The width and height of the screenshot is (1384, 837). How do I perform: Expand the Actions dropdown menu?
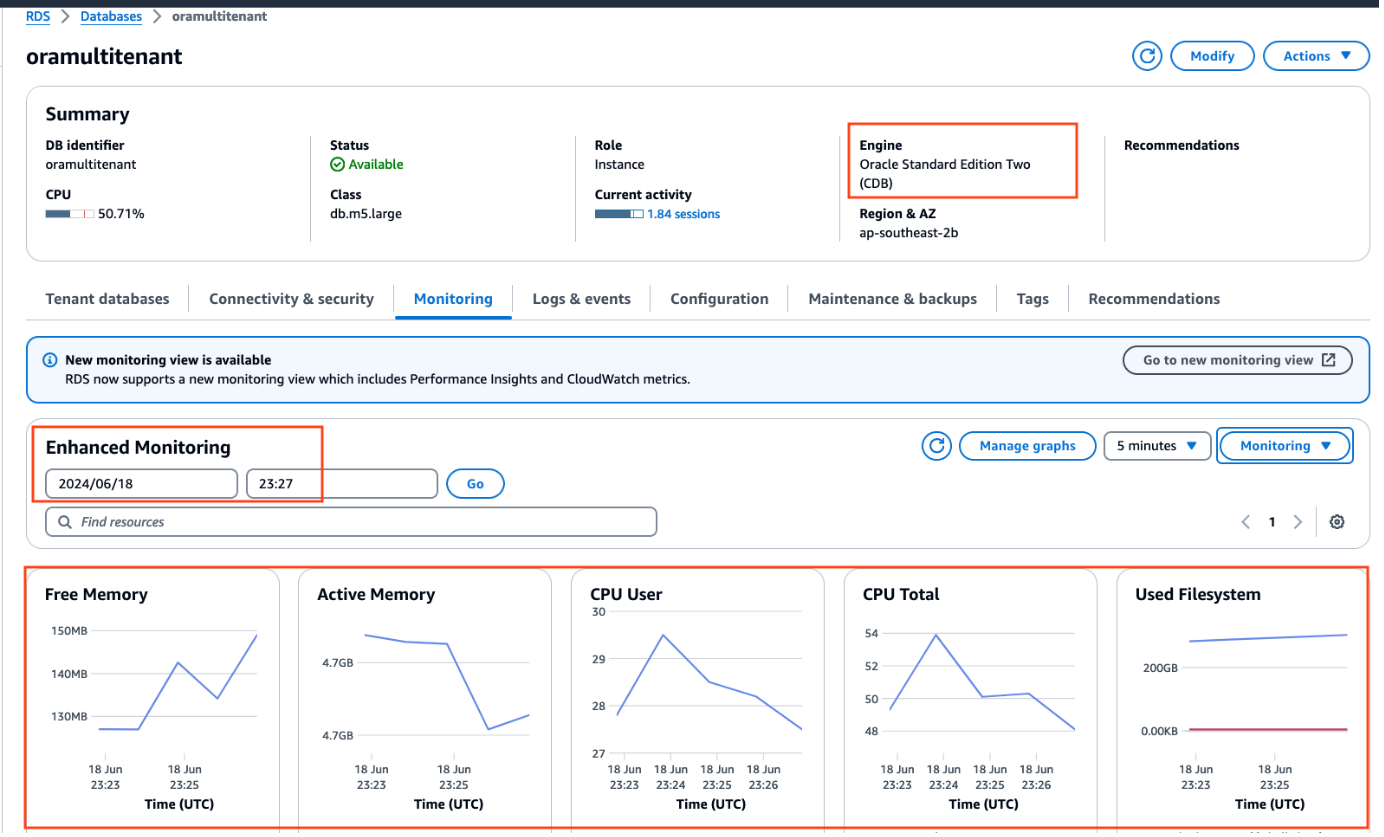[x=1316, y=56]
